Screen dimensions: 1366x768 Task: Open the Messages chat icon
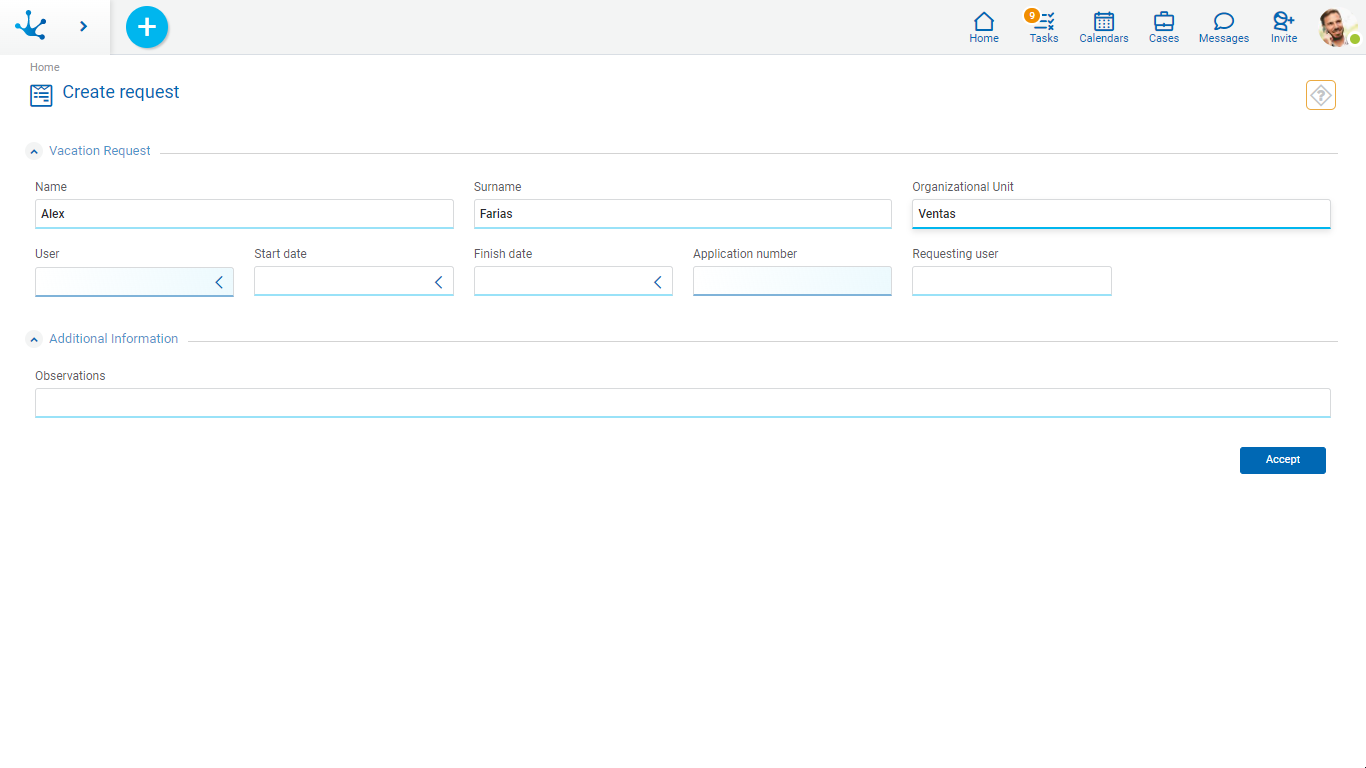pos(1224,27)
